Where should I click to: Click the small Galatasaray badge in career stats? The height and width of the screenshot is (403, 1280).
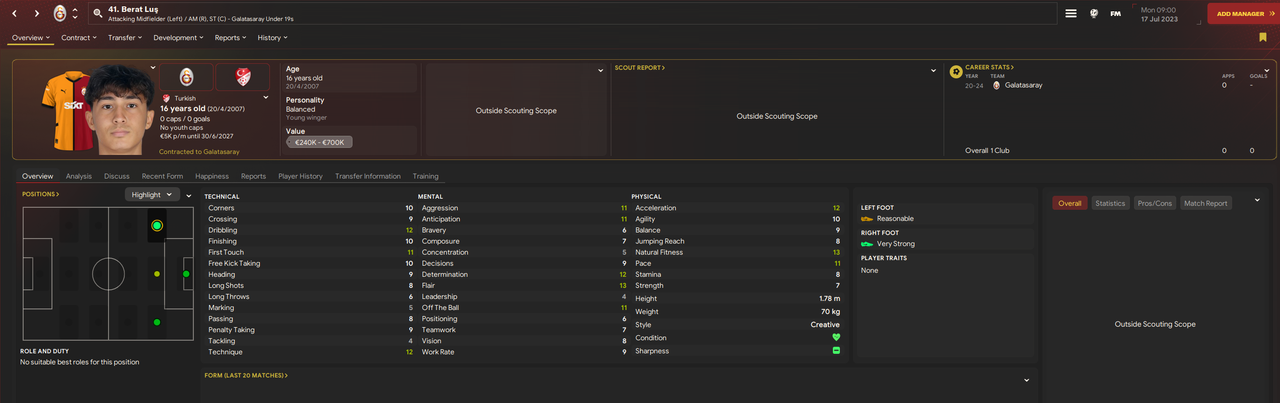click(996, 85)
